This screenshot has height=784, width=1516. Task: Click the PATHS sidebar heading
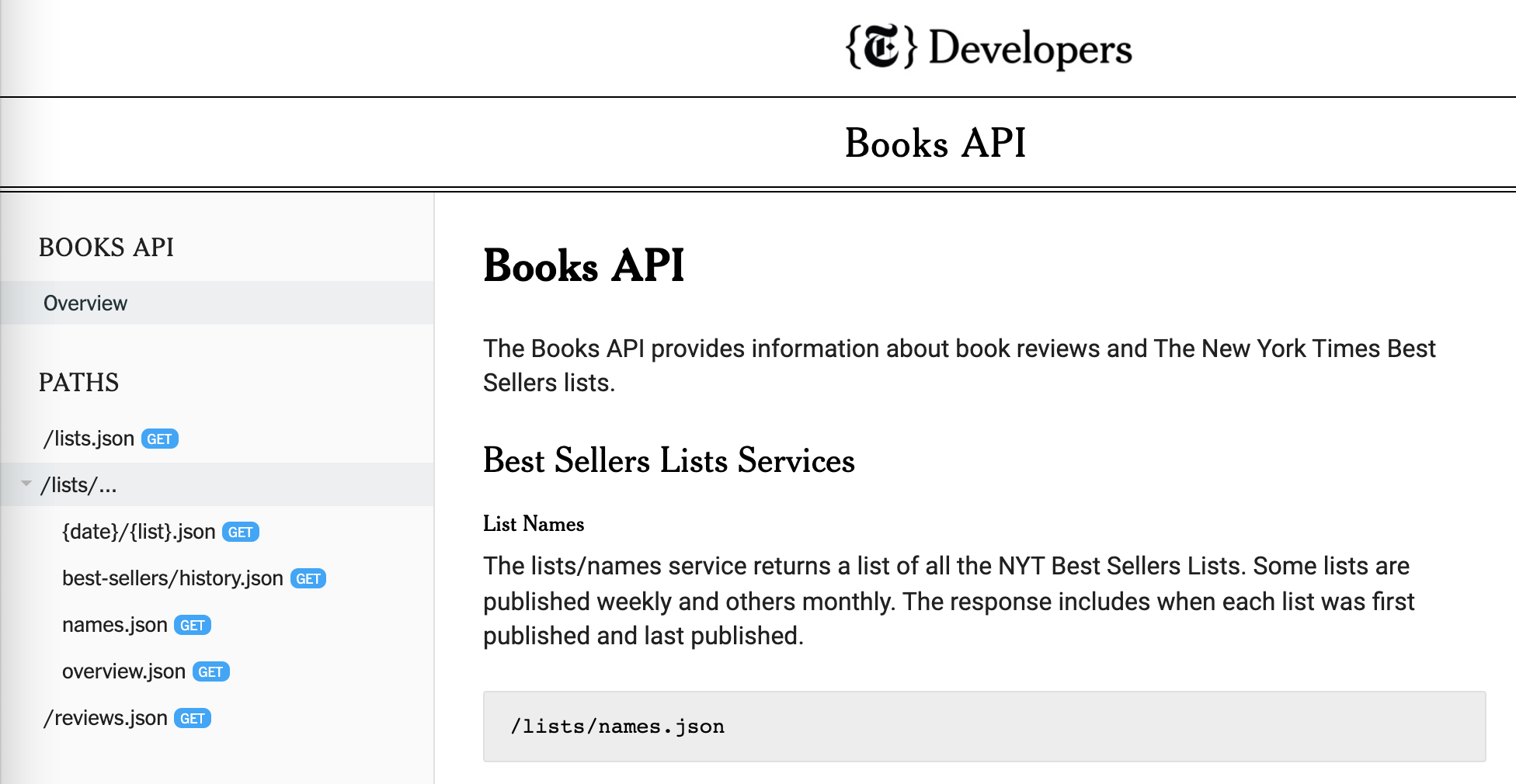tap(78, 382)
